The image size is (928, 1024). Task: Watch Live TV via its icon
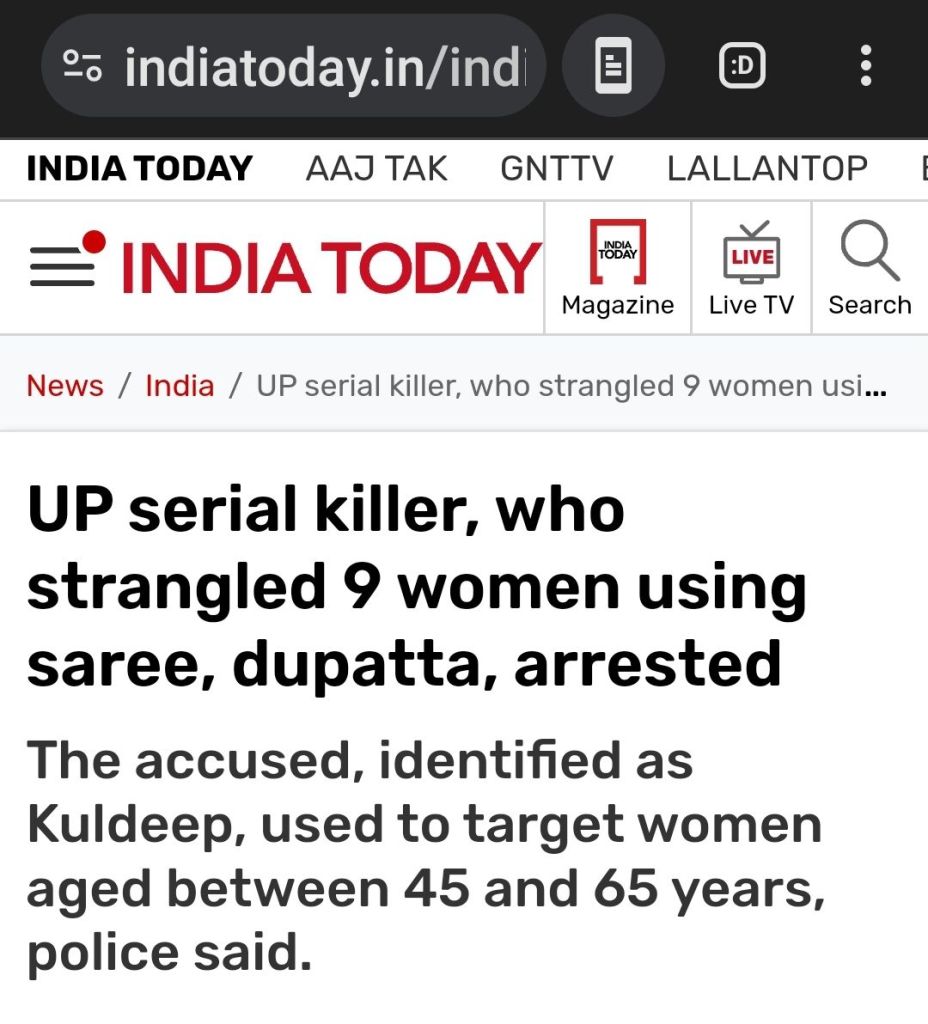tap(751, 268)
